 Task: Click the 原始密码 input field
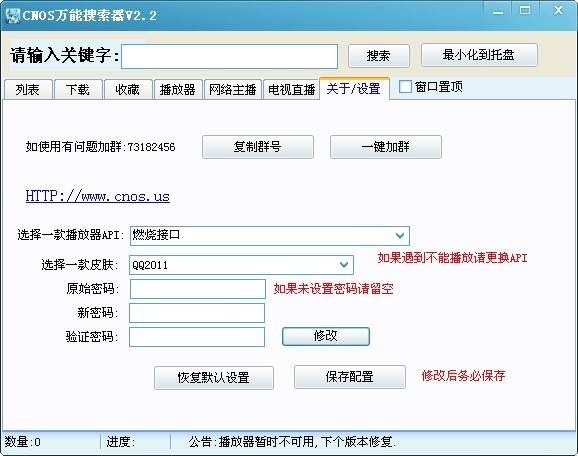pyautogui.click(x=198, y=289)
